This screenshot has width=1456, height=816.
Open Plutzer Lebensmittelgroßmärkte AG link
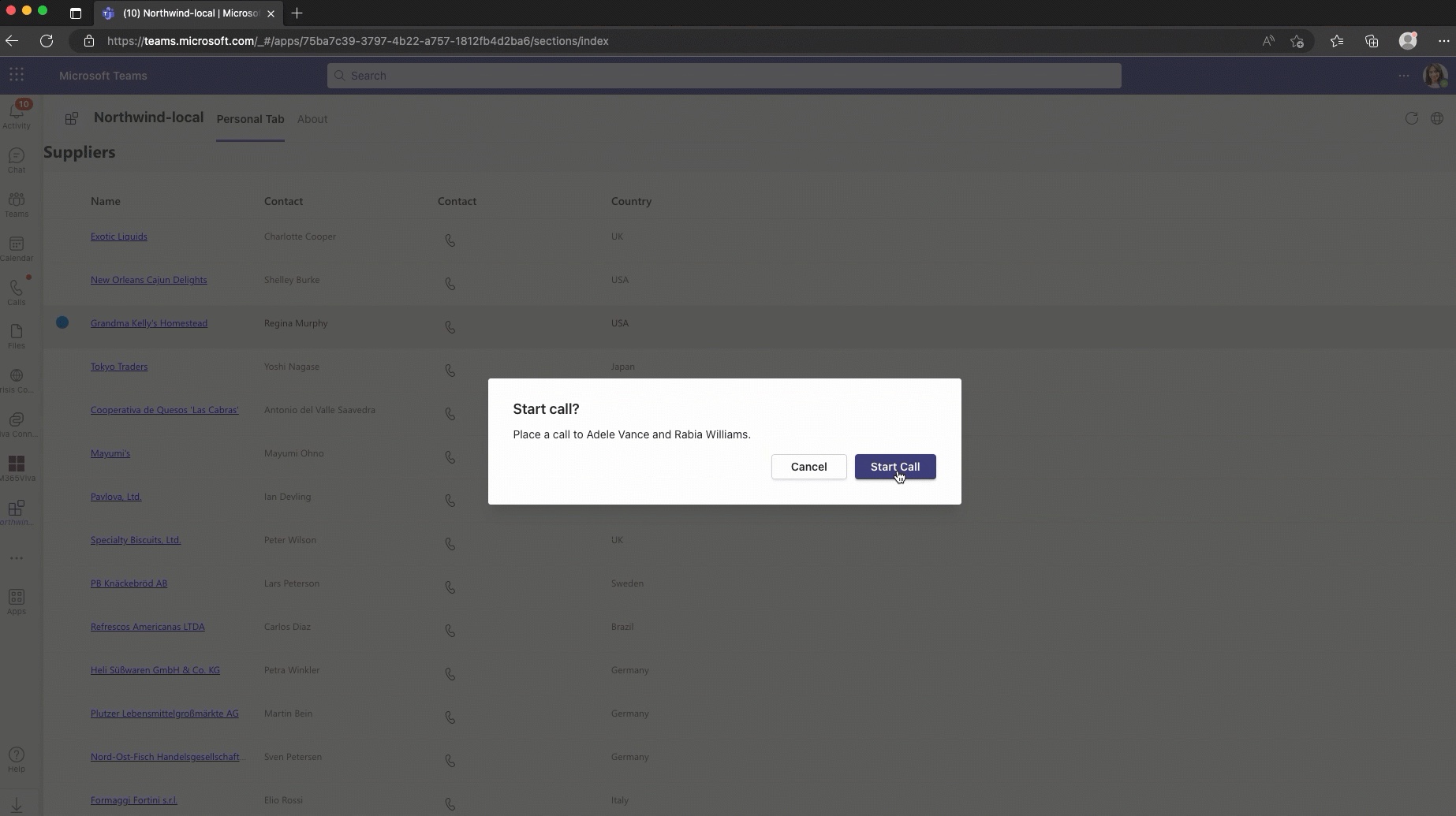click(x=164, y=714)
